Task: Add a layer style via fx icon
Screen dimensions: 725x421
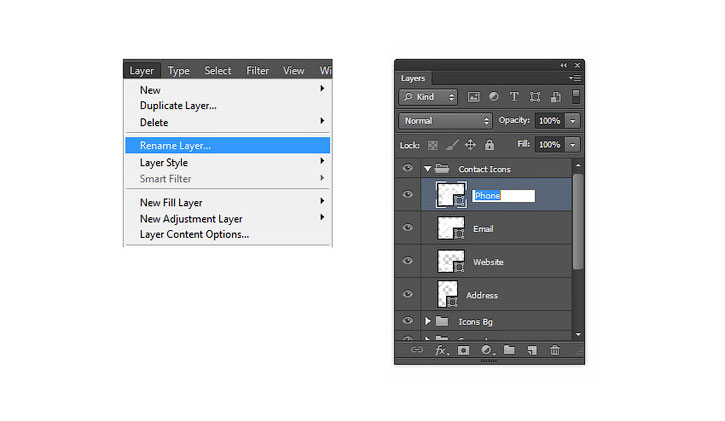Action: coord(442,350)
